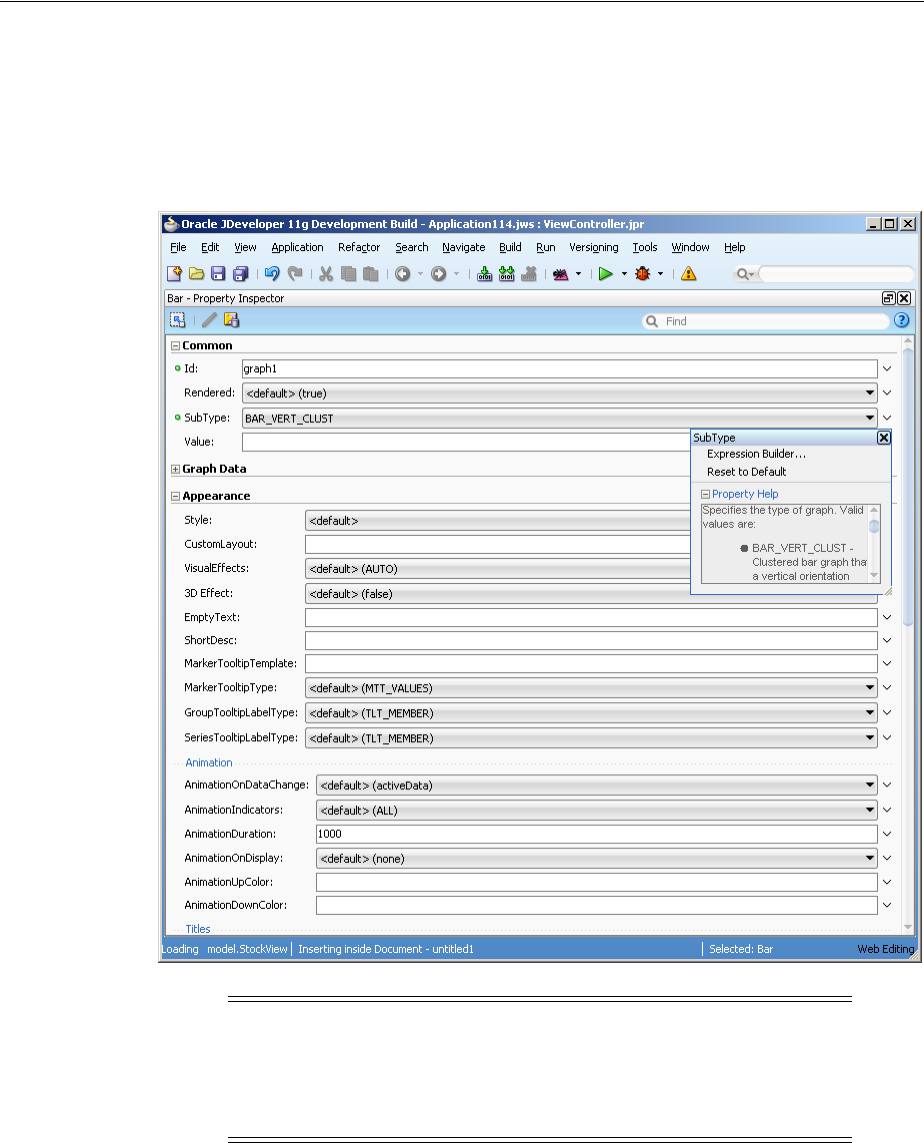Click the bind to data inspector icon

232,319
